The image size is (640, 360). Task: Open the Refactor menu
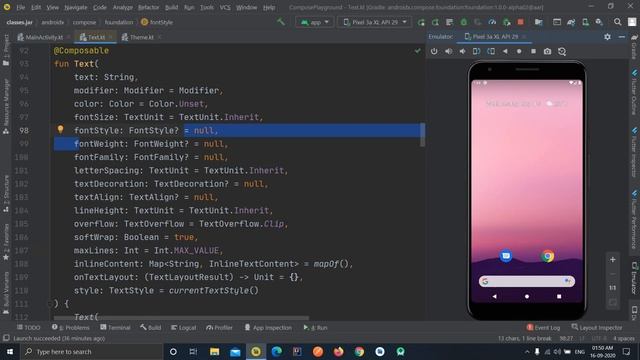148,7
